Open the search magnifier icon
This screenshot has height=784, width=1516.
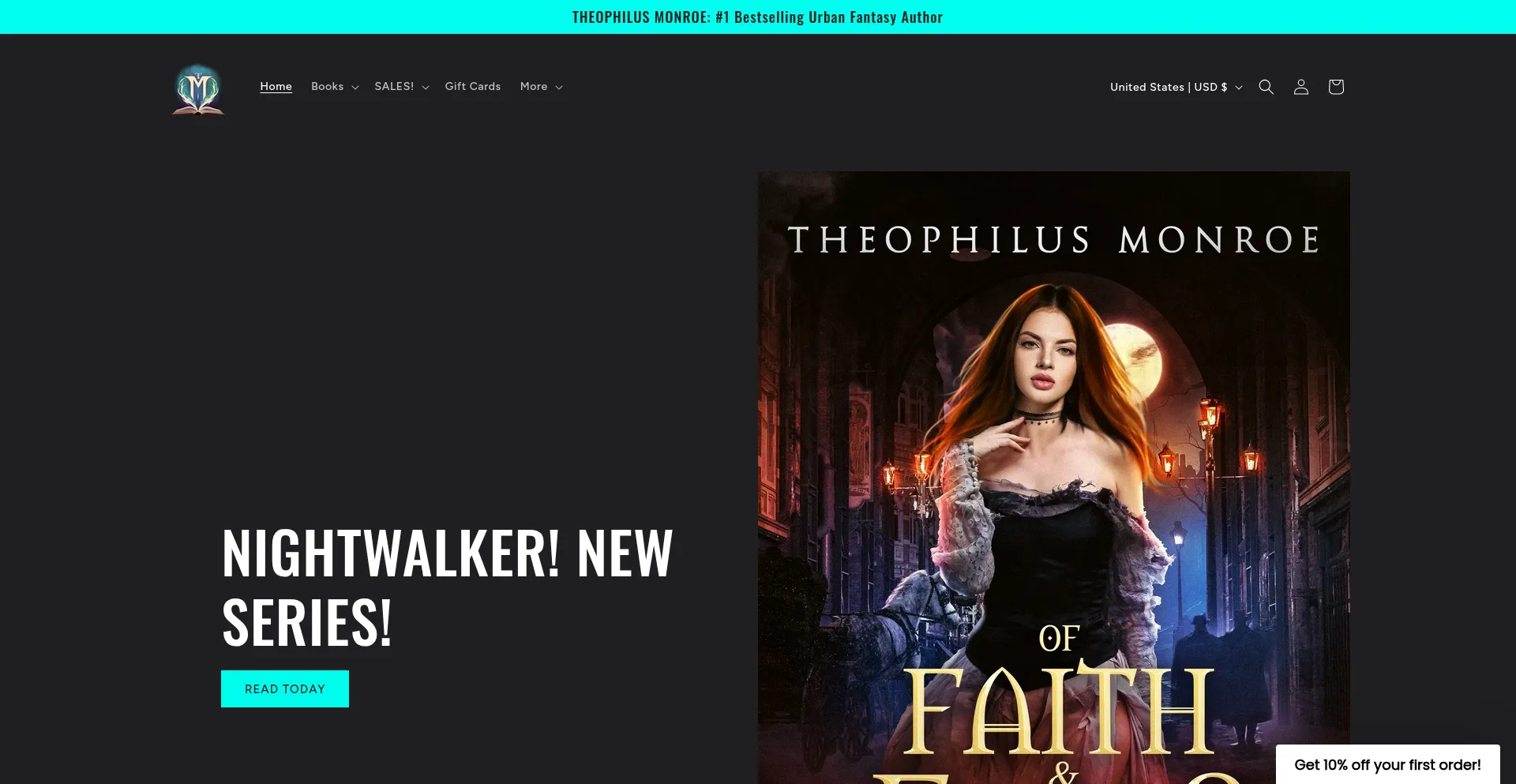1266,87
